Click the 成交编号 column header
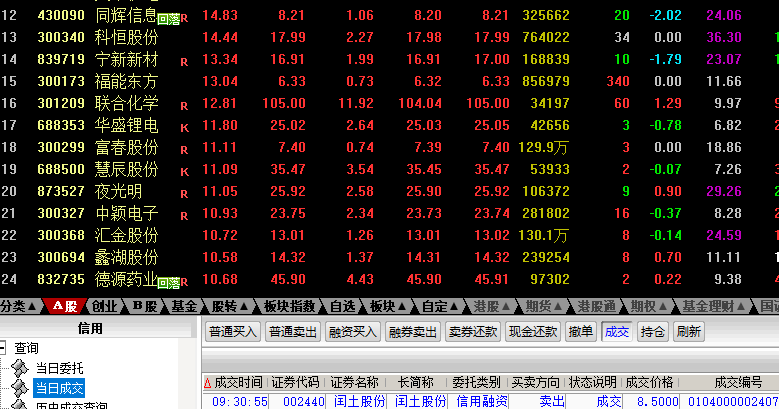This screenshot has width=779, height=409. click(738, 383)
